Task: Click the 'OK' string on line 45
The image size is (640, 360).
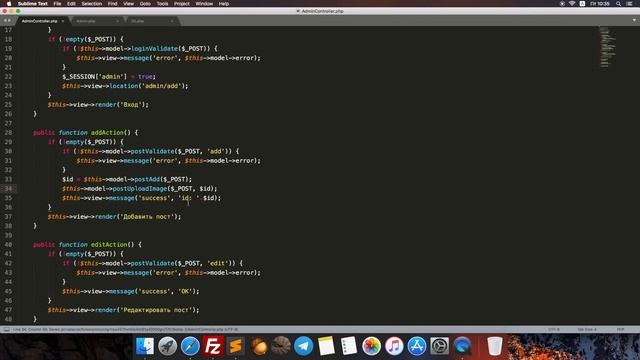Action: pos(185,291)
